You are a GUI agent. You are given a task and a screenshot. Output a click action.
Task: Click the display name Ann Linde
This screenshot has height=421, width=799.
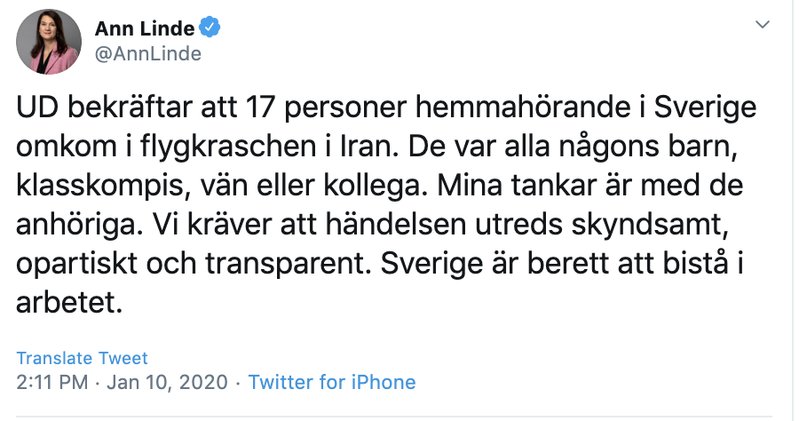pos(145,28)
